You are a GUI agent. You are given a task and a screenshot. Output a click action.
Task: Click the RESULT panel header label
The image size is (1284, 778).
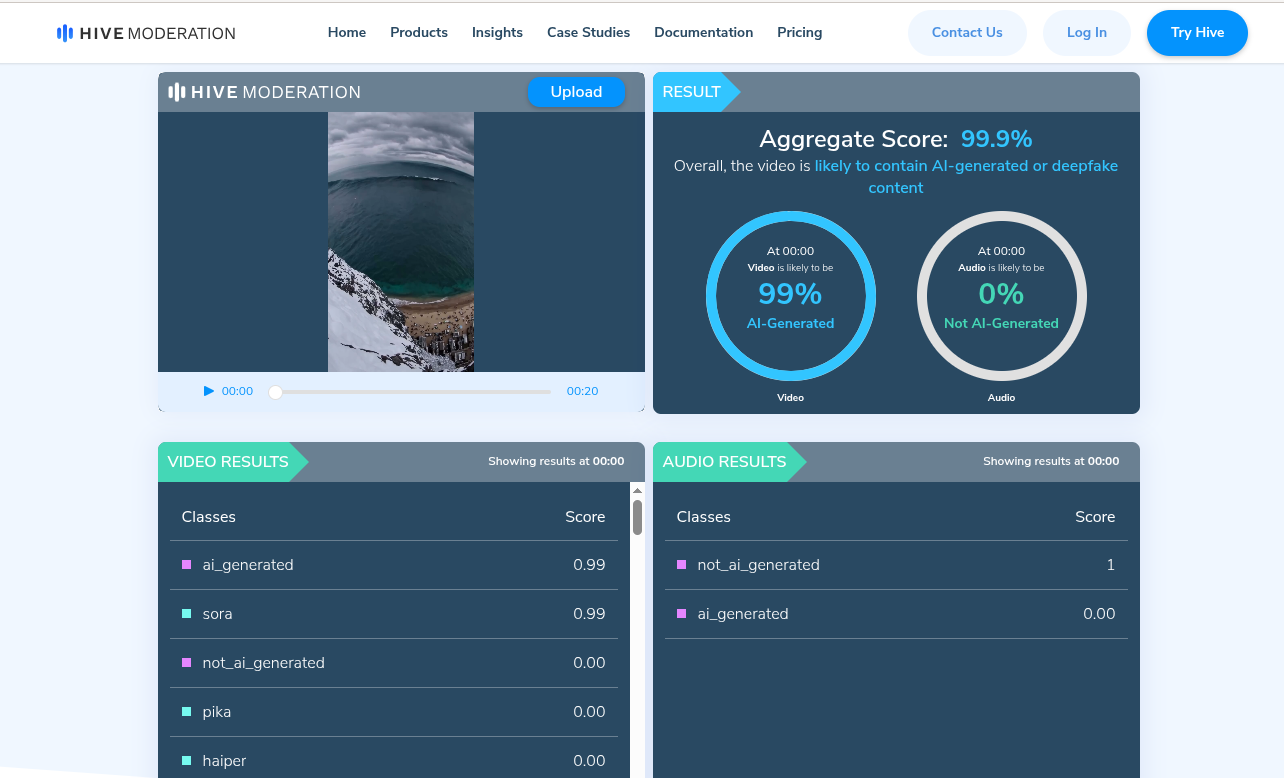pyautogui.click(x=691, y=92)
